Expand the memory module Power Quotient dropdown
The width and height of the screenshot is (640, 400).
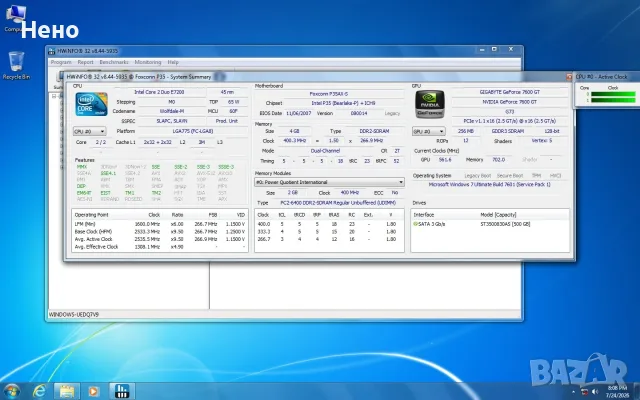coord(329,182)
